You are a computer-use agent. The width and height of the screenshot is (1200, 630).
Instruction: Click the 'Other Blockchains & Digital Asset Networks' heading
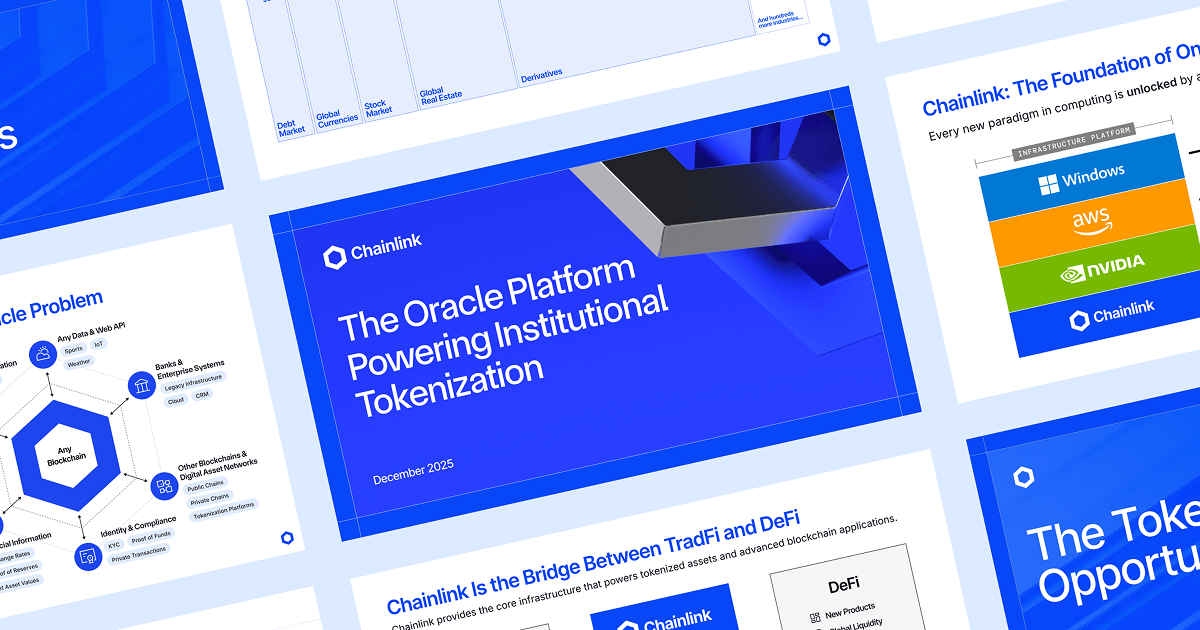click(217, 468)
